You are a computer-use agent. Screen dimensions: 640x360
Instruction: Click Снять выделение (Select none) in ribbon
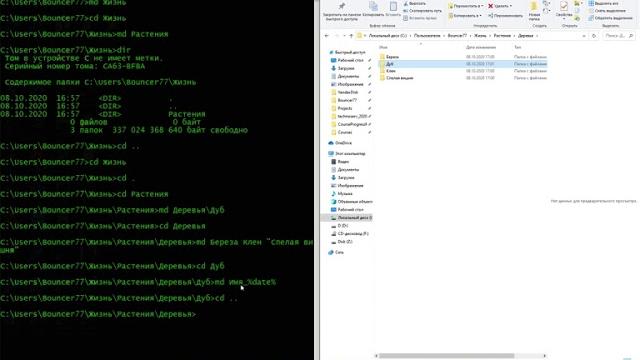coord(607,11)
